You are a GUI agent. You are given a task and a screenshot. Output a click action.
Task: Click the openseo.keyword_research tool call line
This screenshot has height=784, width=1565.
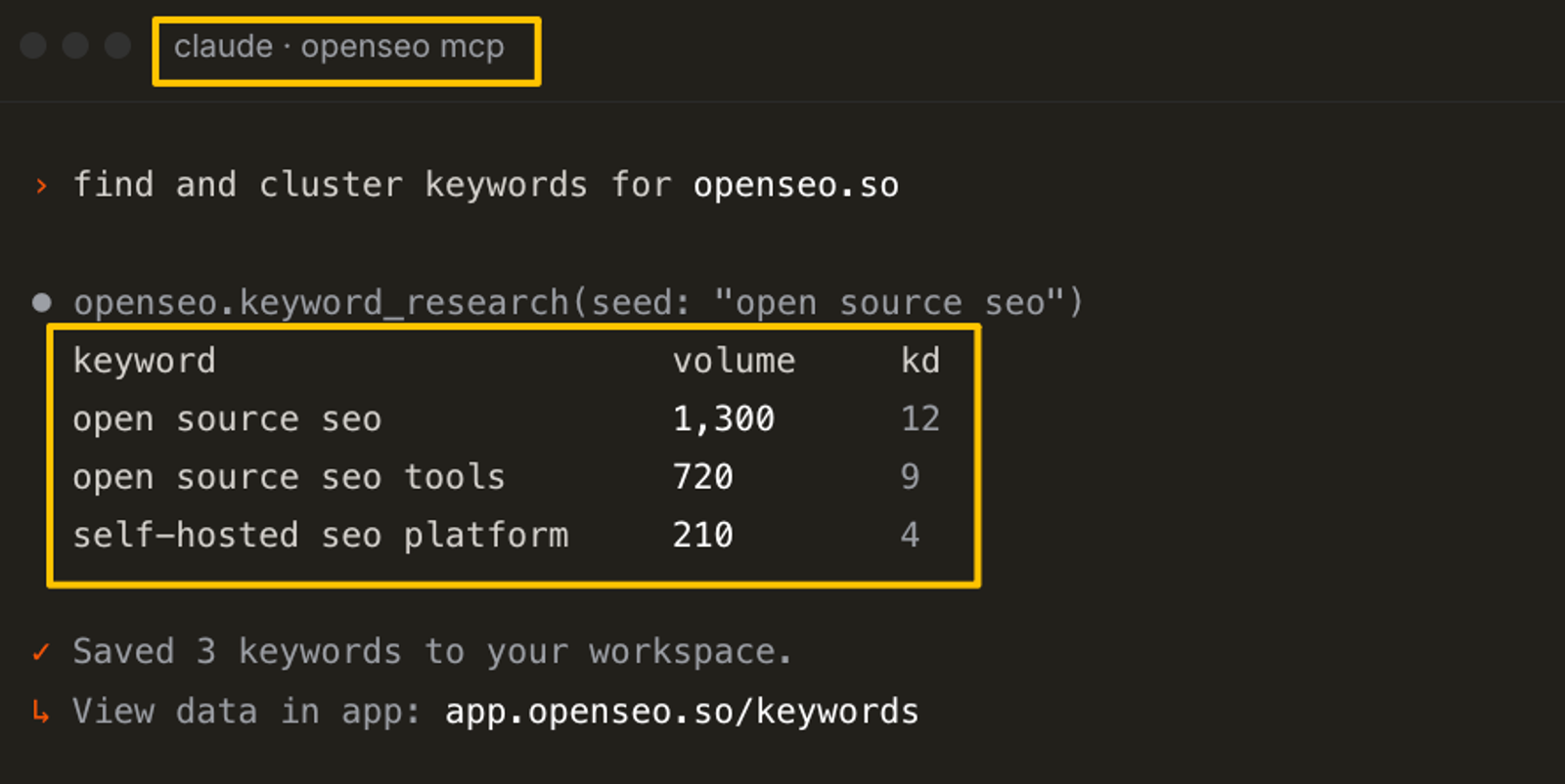(578, 303)
